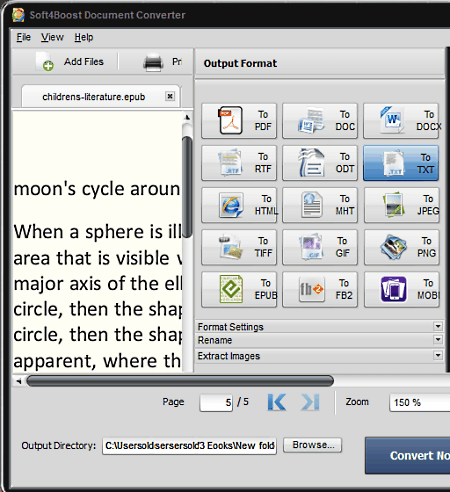The width and height of the screenshot is (450, 492).
Task: Click the Add Files toolbar button
Action: coord(70,62)
